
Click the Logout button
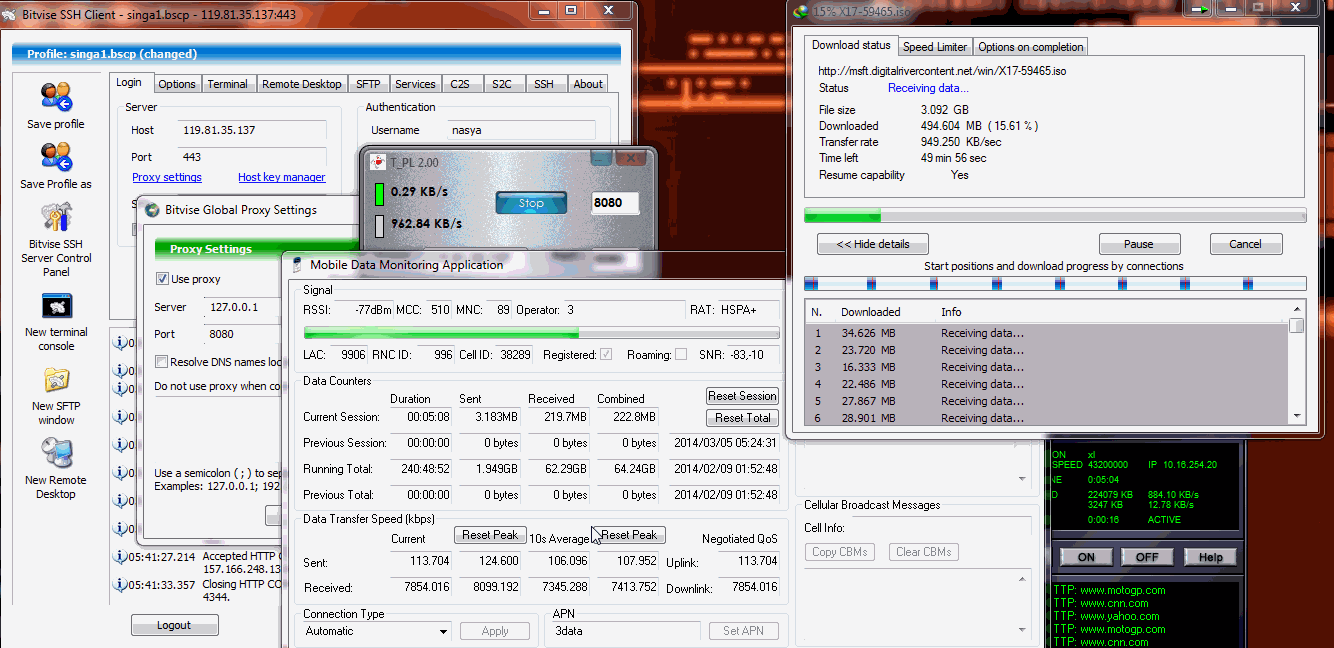[174, 625]
